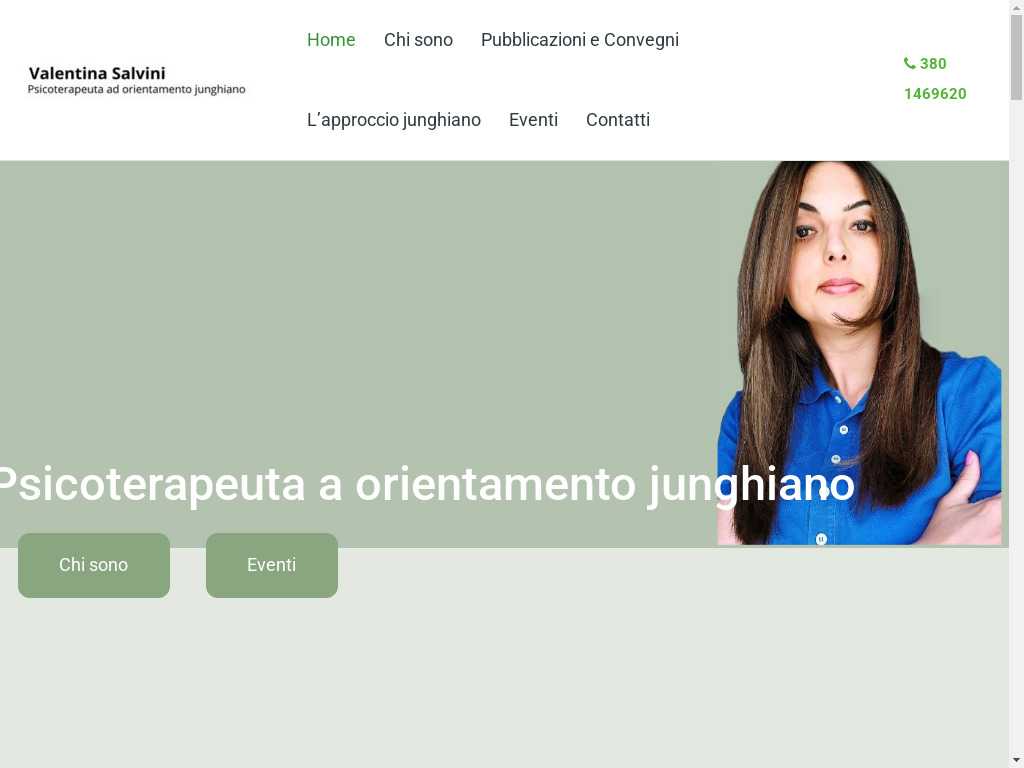Pause the hero slideshow with pause icon
1024x768 pixels.
[821, 539]
